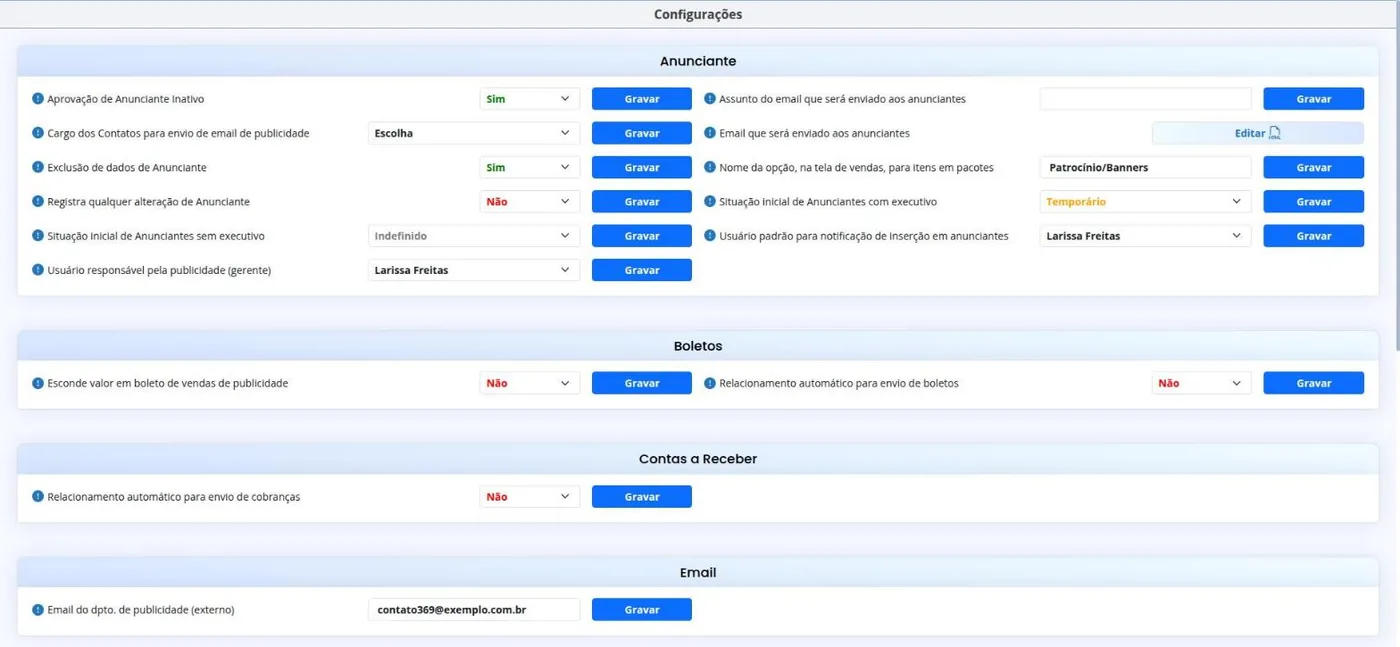Screen dimensions: 1400x647
Task: Click info icon for Situação inicial sem executivo
Action: [38, 236]
